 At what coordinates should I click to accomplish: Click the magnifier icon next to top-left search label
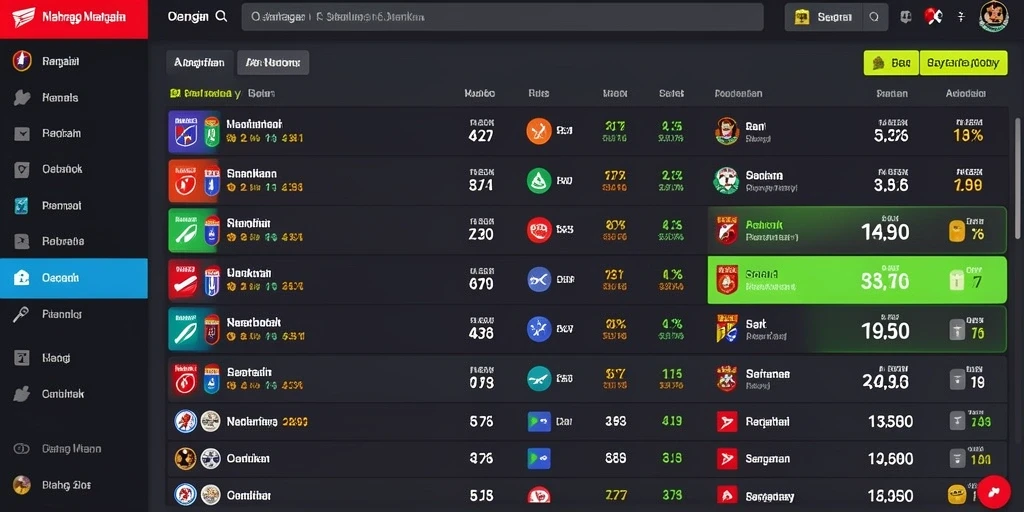(221, 17)
